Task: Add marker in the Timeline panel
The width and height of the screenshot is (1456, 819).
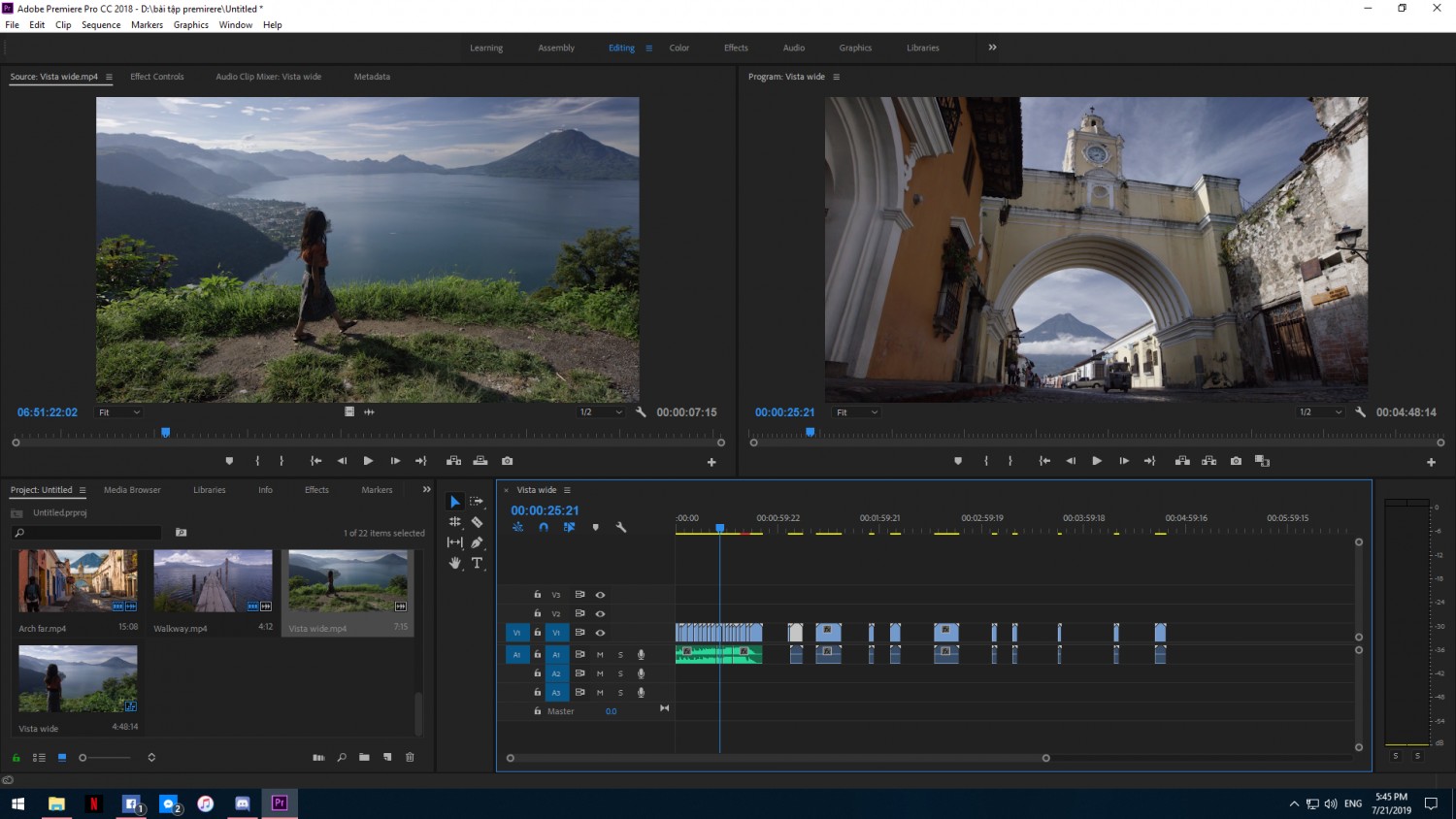Action: click(595, 528)
